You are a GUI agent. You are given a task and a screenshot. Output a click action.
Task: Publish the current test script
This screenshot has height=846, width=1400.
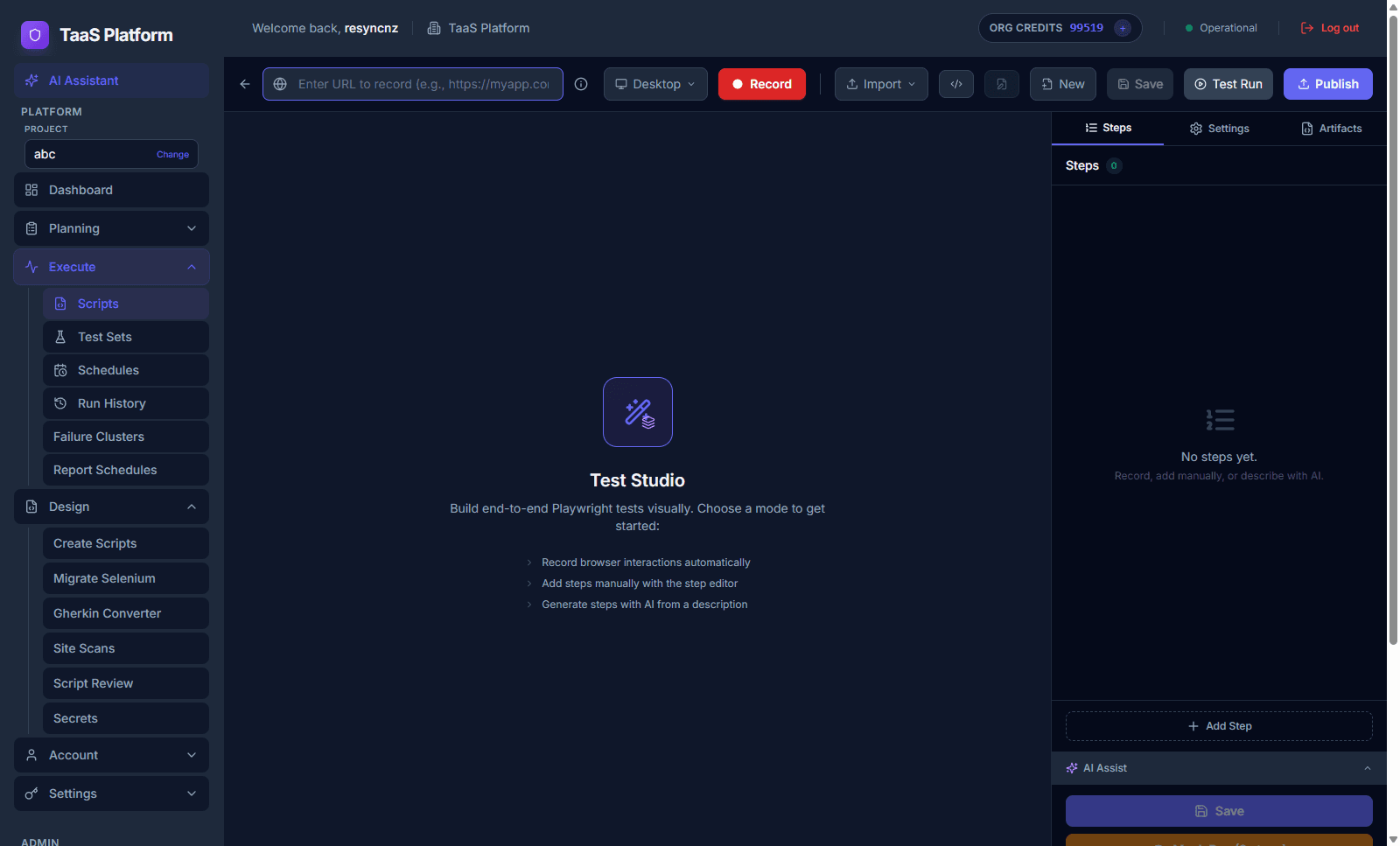(1327, 83)
